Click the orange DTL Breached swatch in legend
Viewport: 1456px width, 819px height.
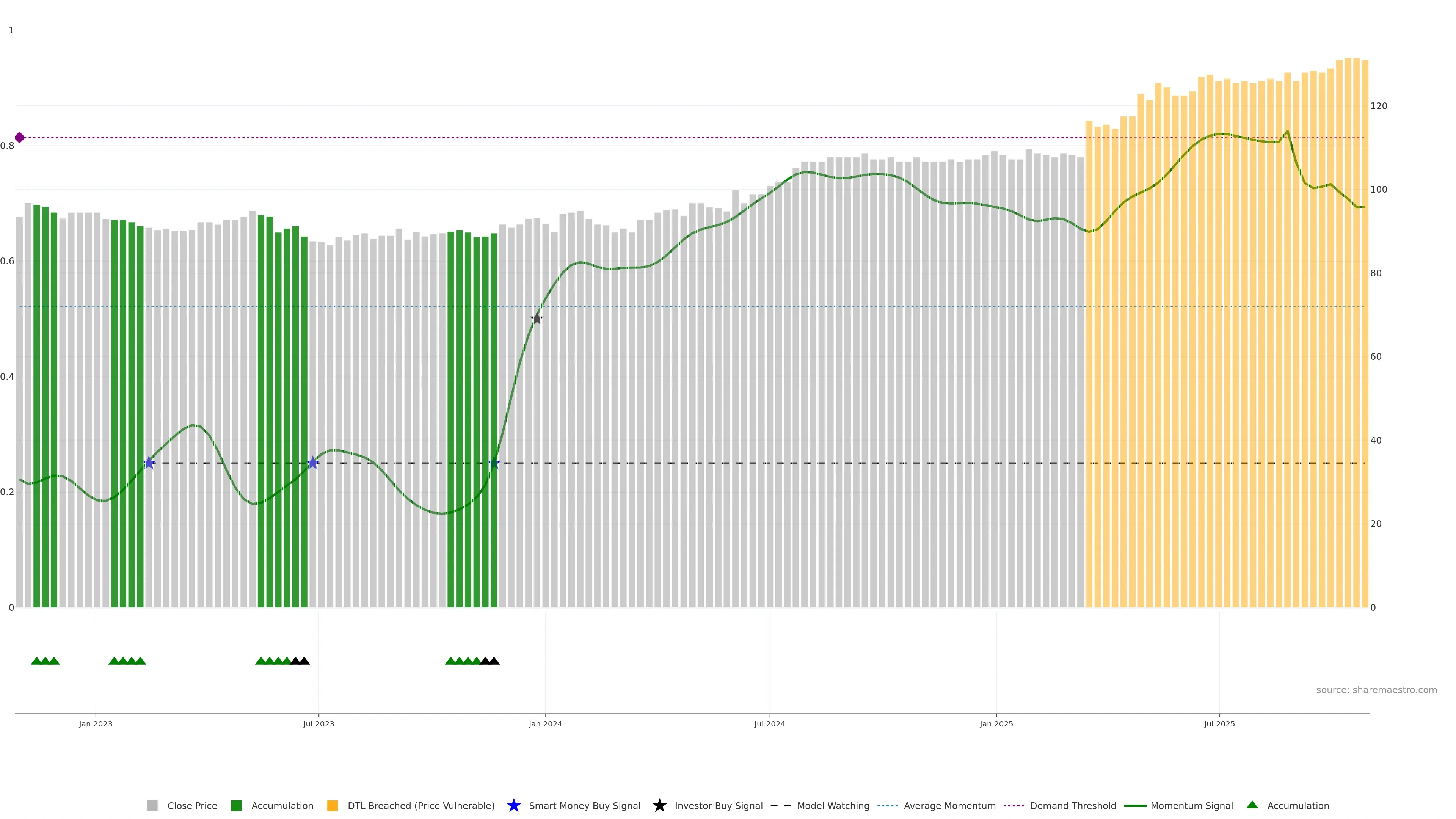333,805
